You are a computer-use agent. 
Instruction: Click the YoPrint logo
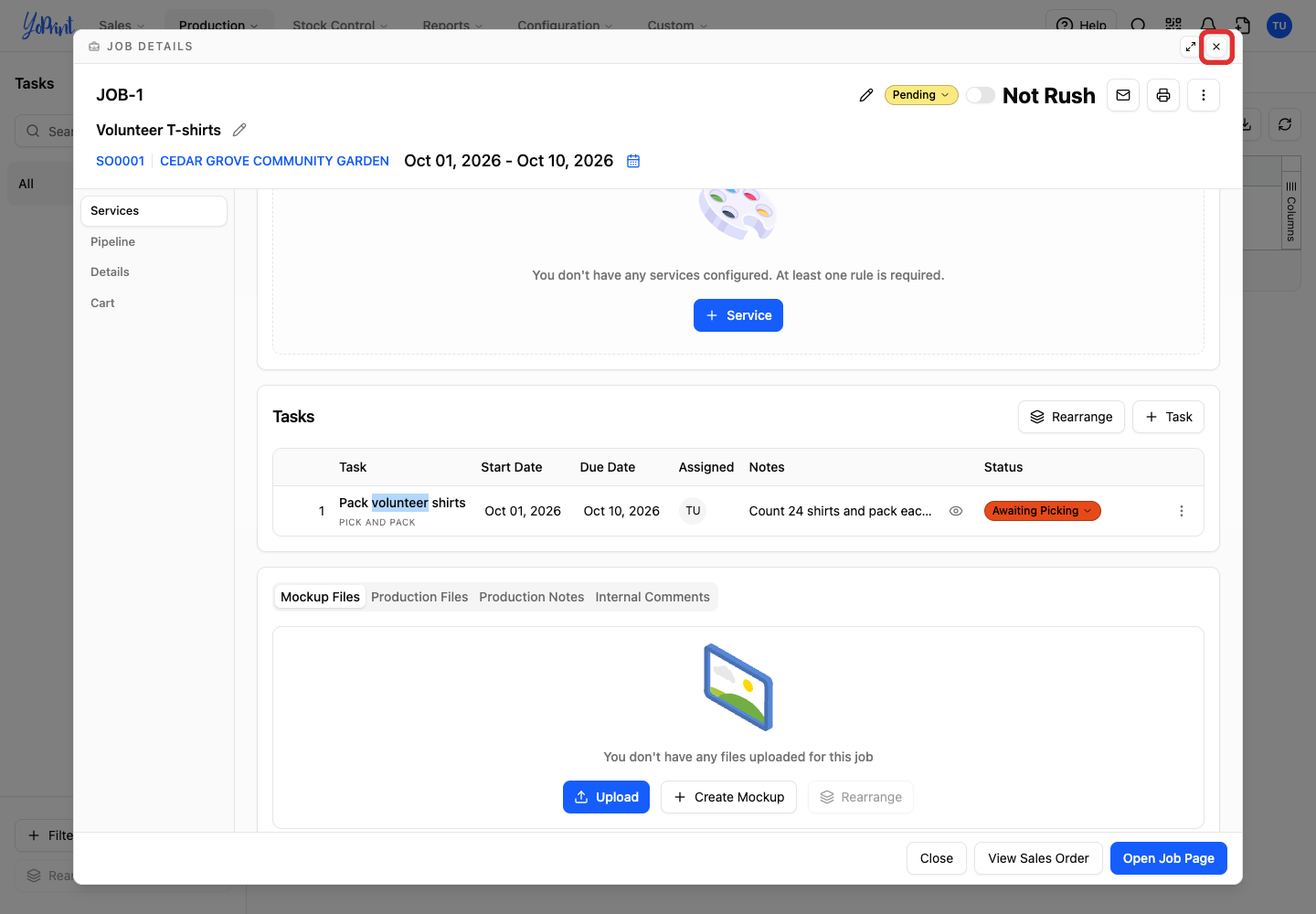pos(48,25)
